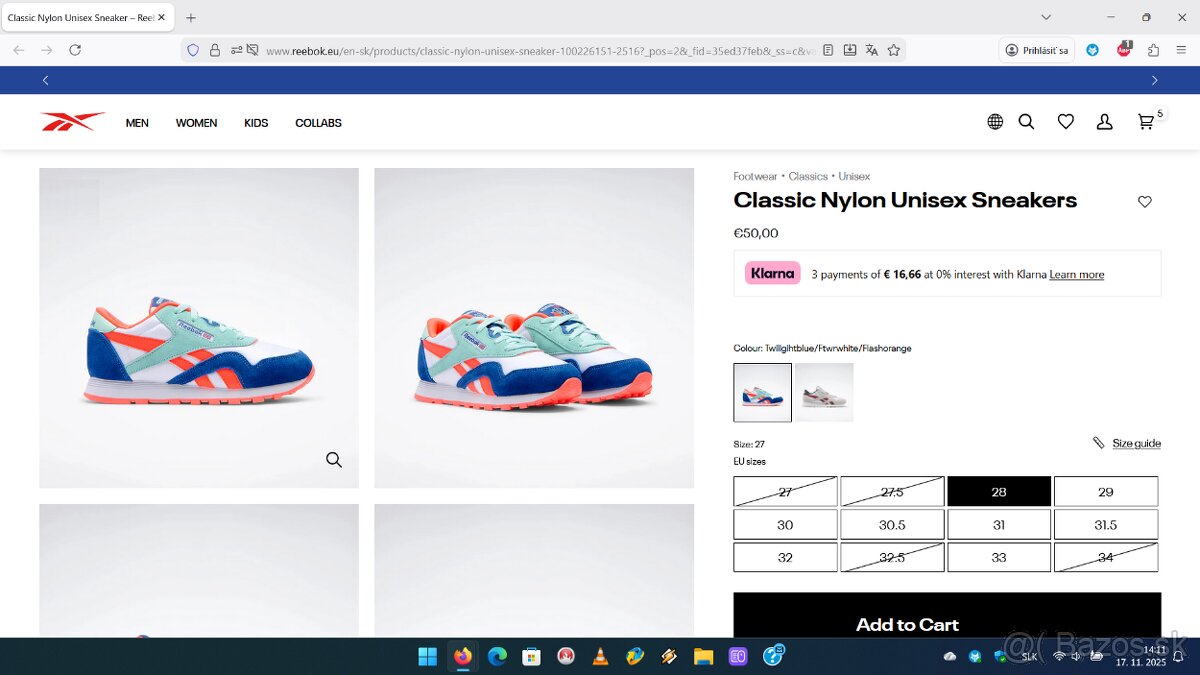
Task: Open the shopping cart with 5 items
Action: pyautogui.click(x=1145, y=121)
